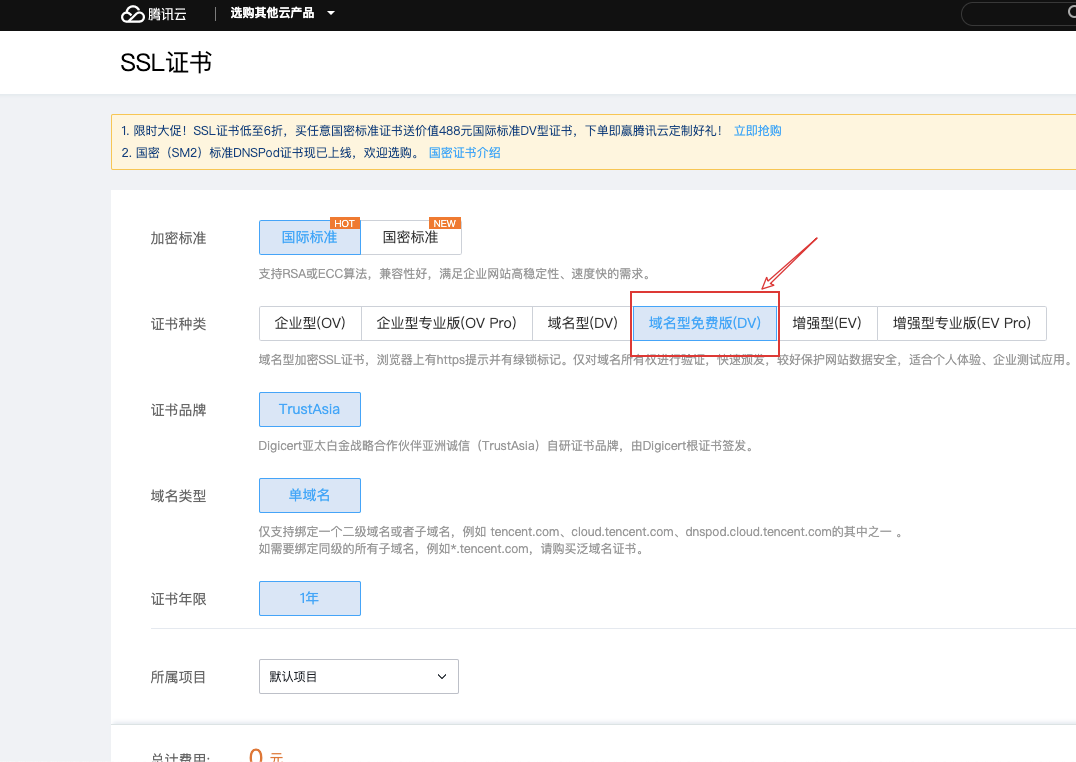Screen dimensions: 1076x762
Task: Choose 域名型(DV) certificate type
Action: pos(583,323)
